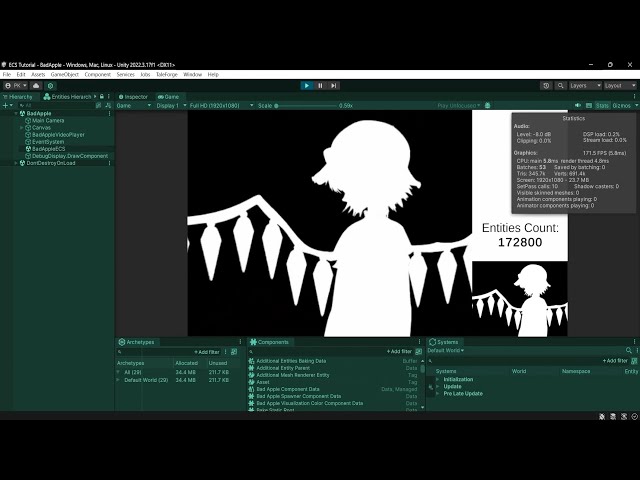Select BadAppleVideoPlayer object
The width and height of the screenshot is (640, 480).
pyautogui.click(x=58, y=135)
